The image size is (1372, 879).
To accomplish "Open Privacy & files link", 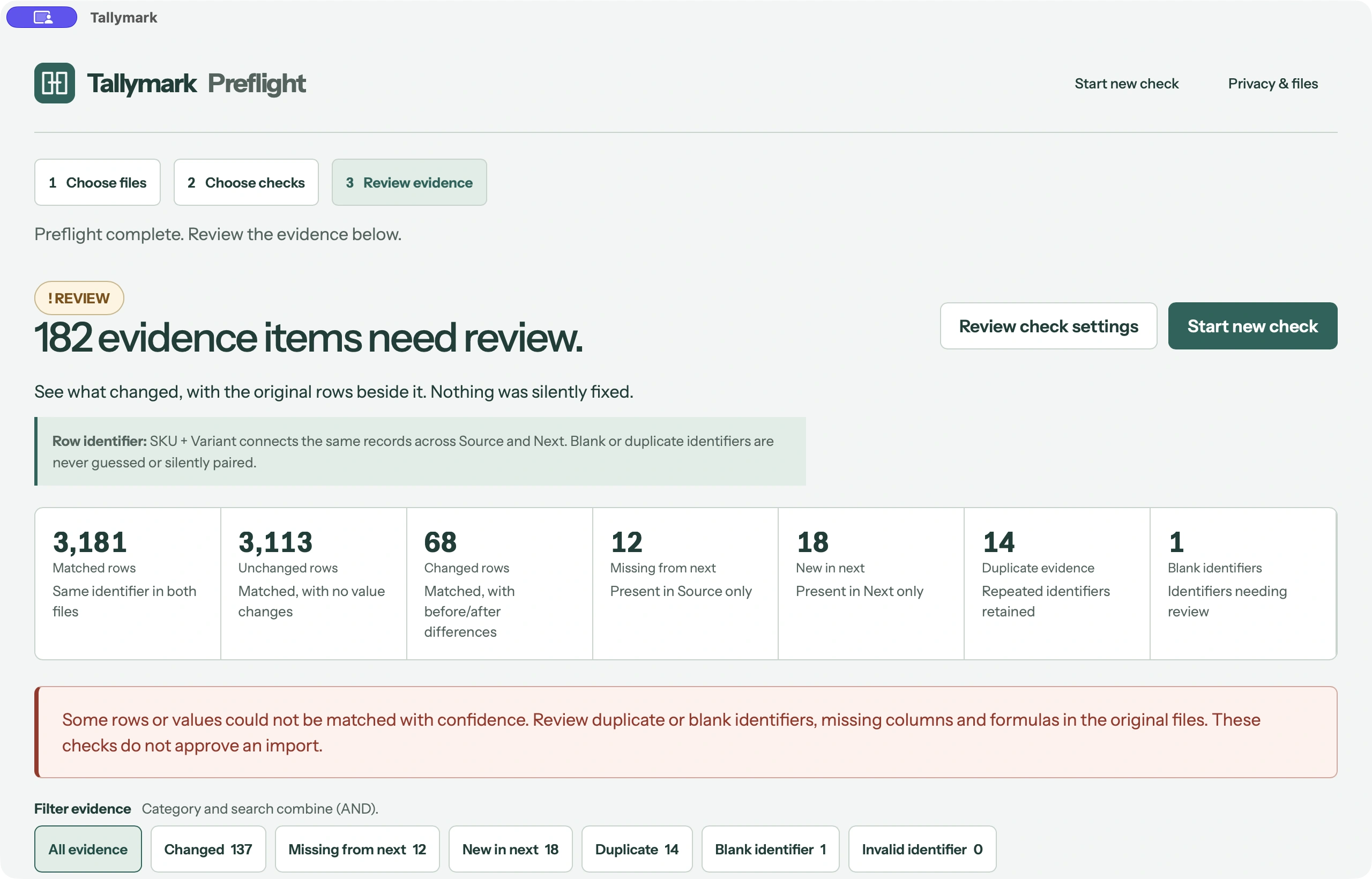I will pos(1273,84).
